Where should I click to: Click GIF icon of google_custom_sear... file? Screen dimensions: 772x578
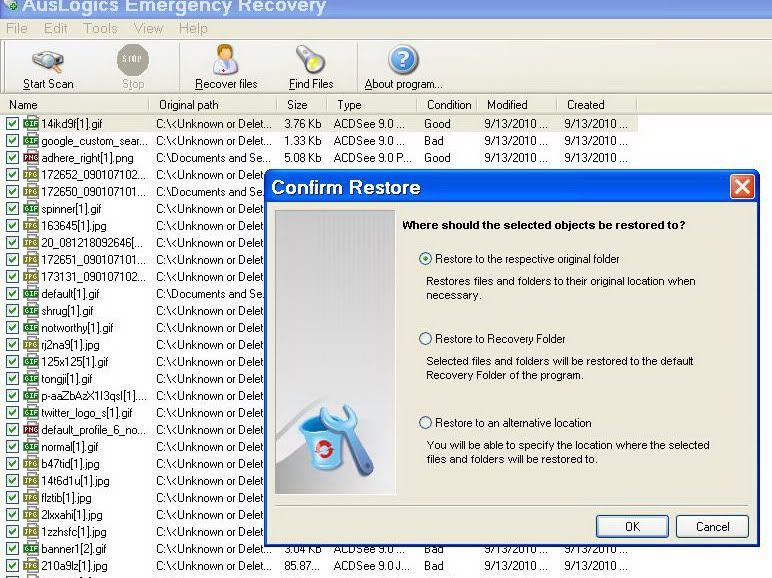pos(31,141)
